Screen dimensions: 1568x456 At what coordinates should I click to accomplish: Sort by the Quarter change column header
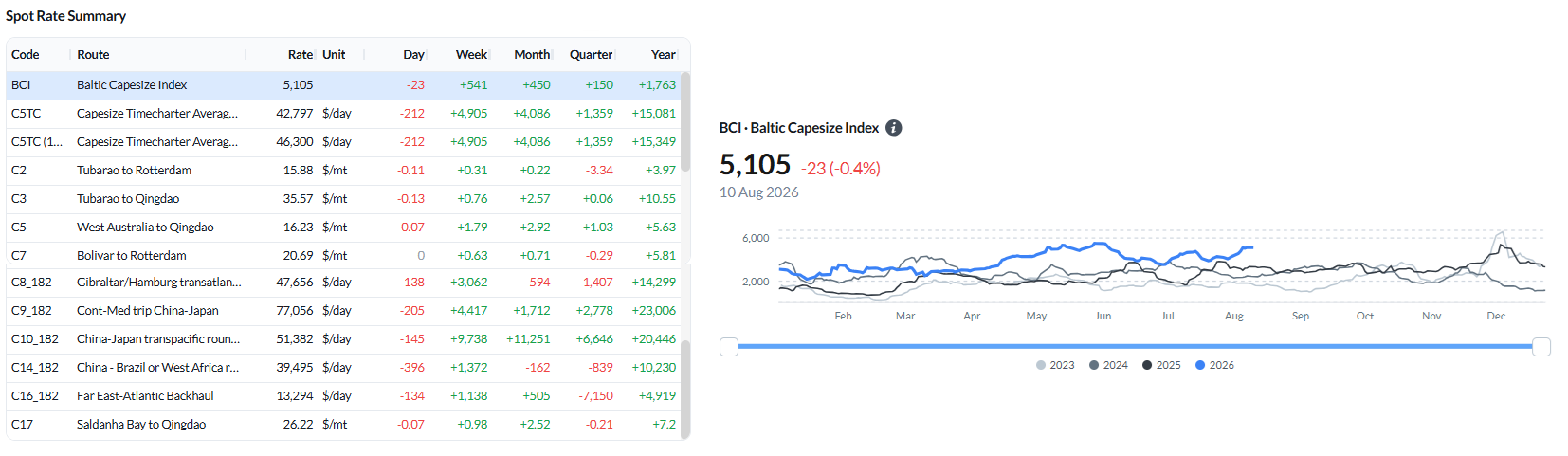591,55
